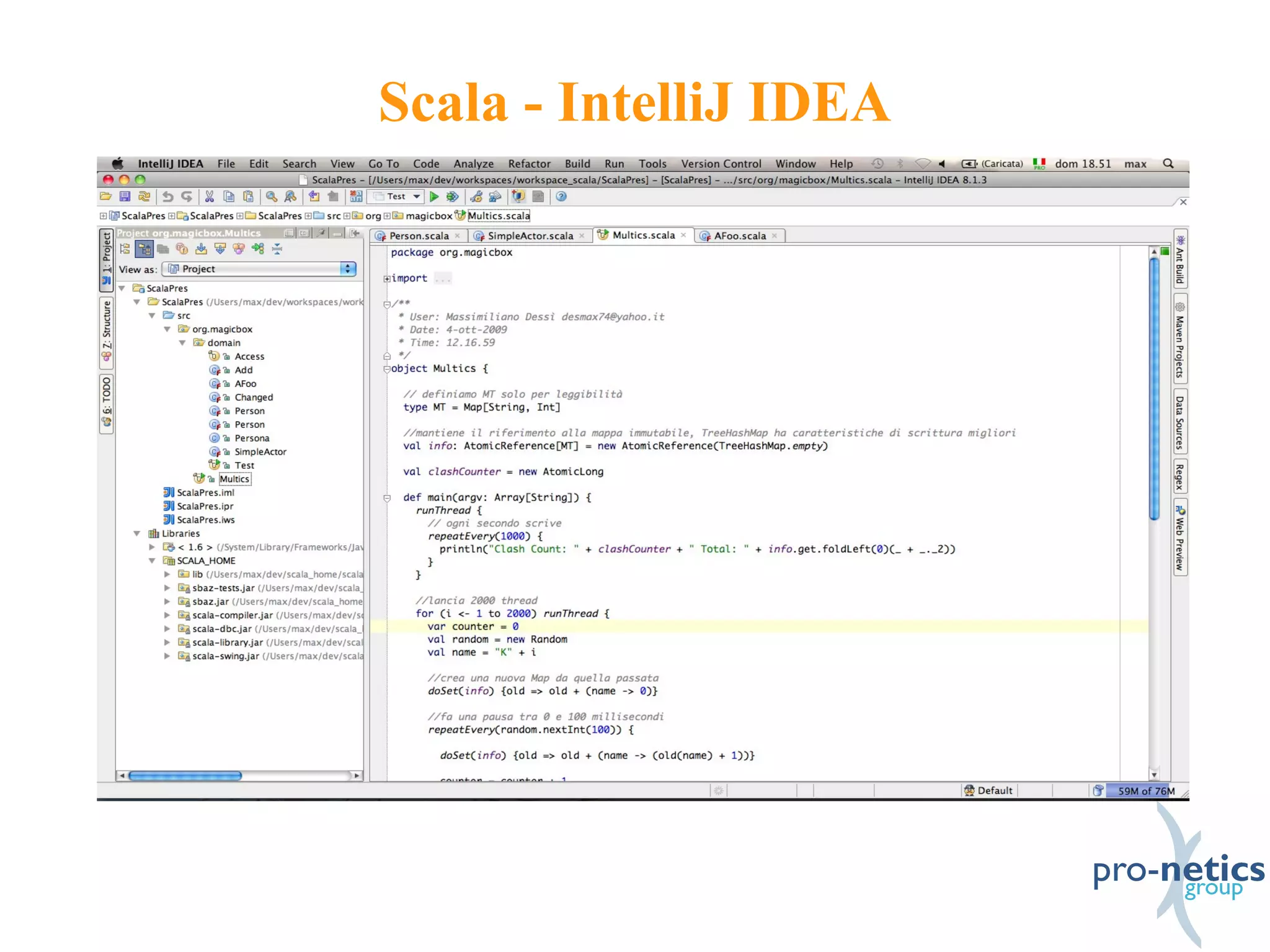
Task: Click the Collapse All icon in Project toolbar
Action: point(277,249)
